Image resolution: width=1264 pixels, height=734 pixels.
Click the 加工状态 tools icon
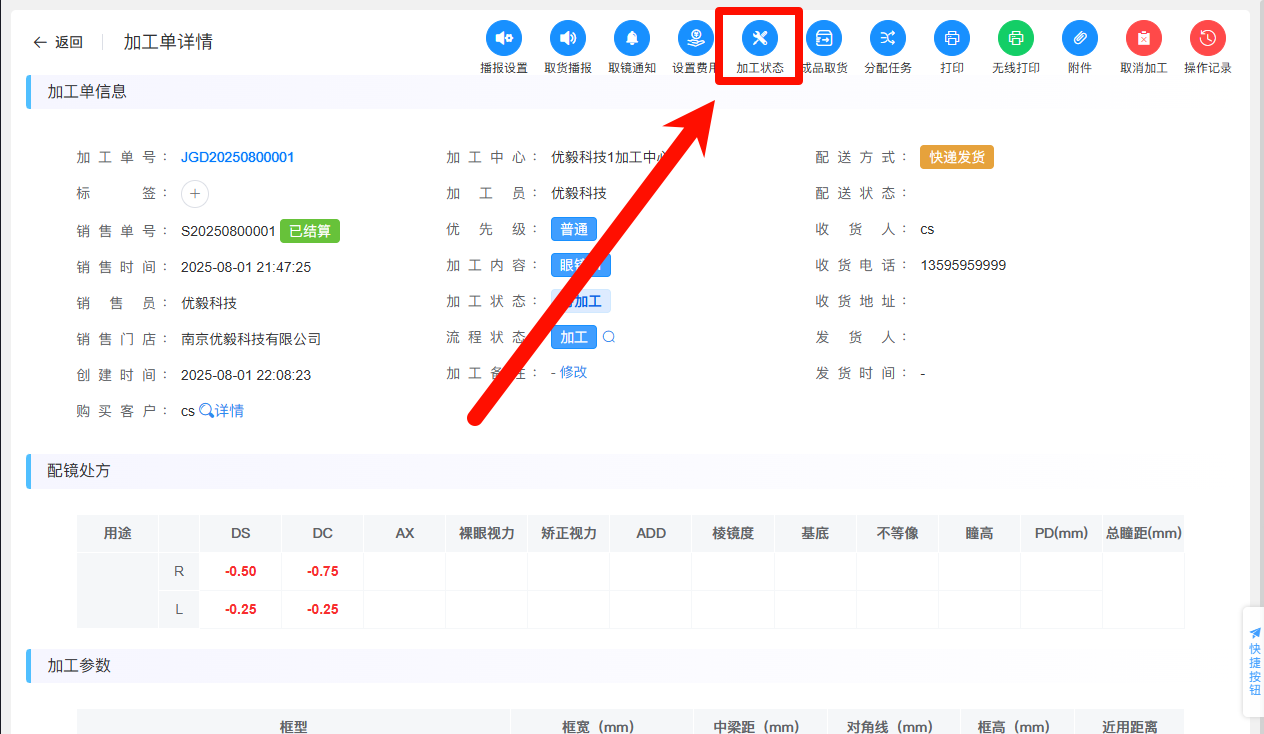pos(760,39)
